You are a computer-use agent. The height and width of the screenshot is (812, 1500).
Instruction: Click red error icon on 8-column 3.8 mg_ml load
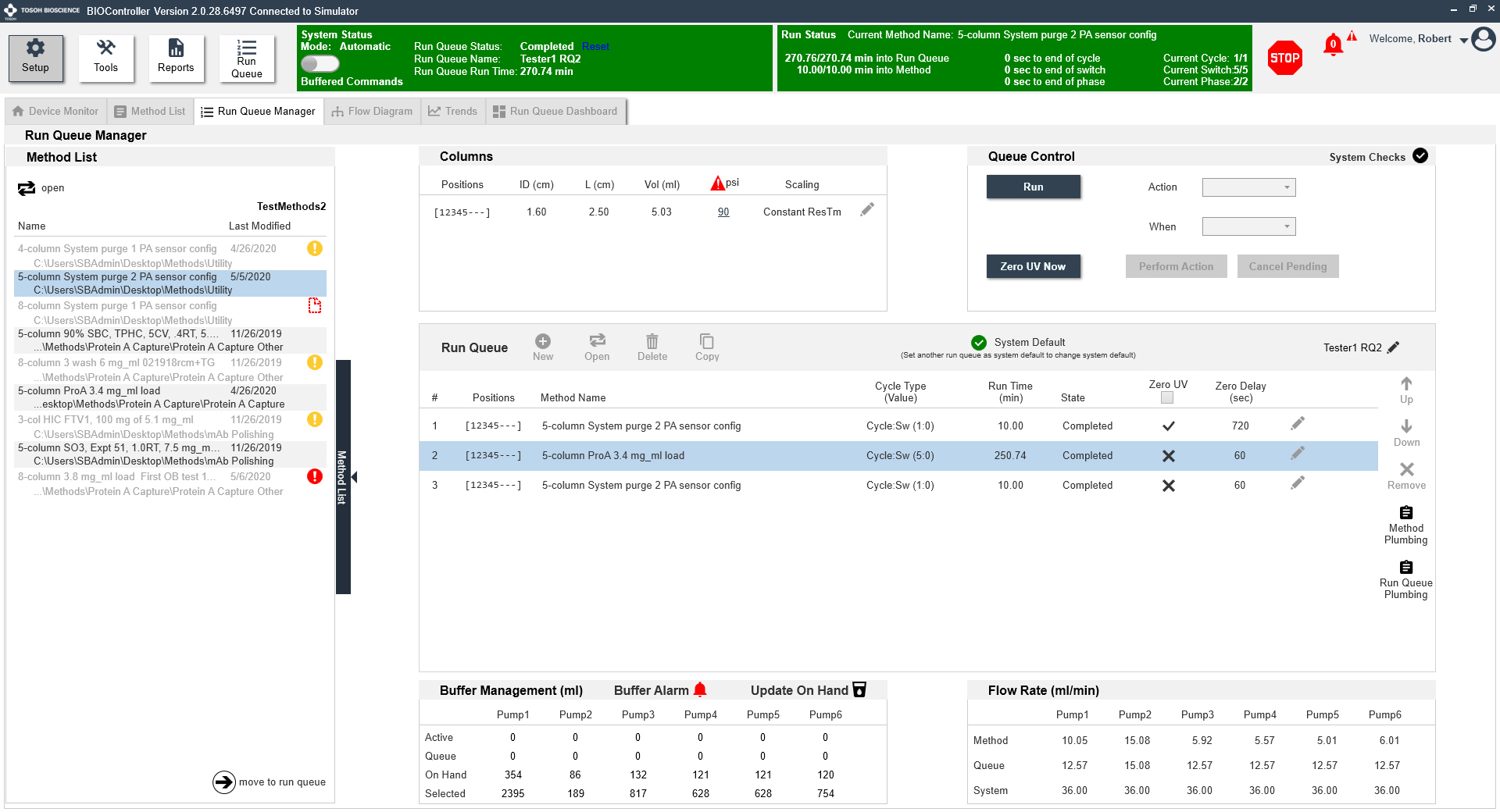pos(315,476)
